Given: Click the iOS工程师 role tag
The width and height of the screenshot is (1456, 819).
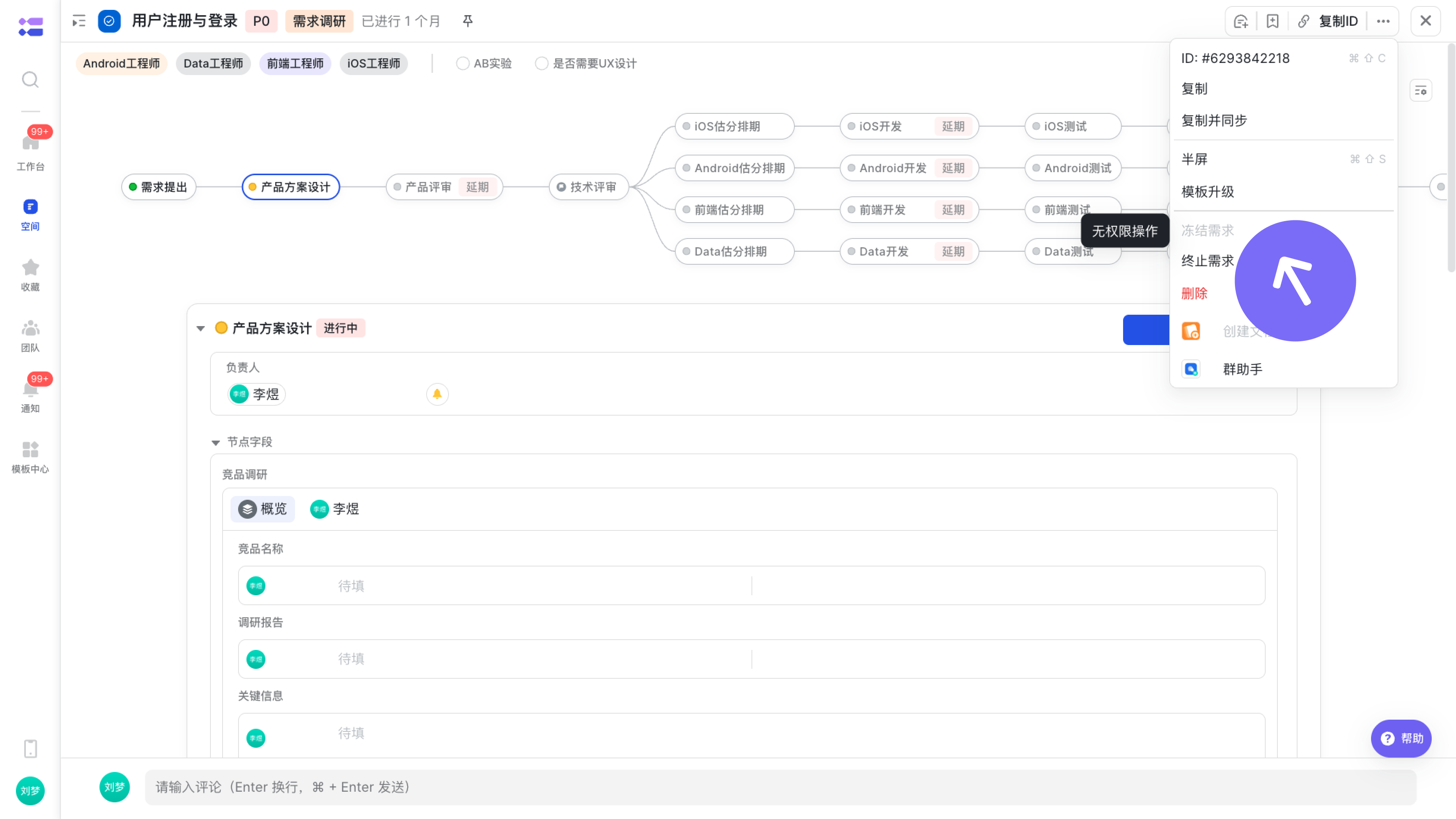Looking at the screenshot, I should tap(373, 63).
